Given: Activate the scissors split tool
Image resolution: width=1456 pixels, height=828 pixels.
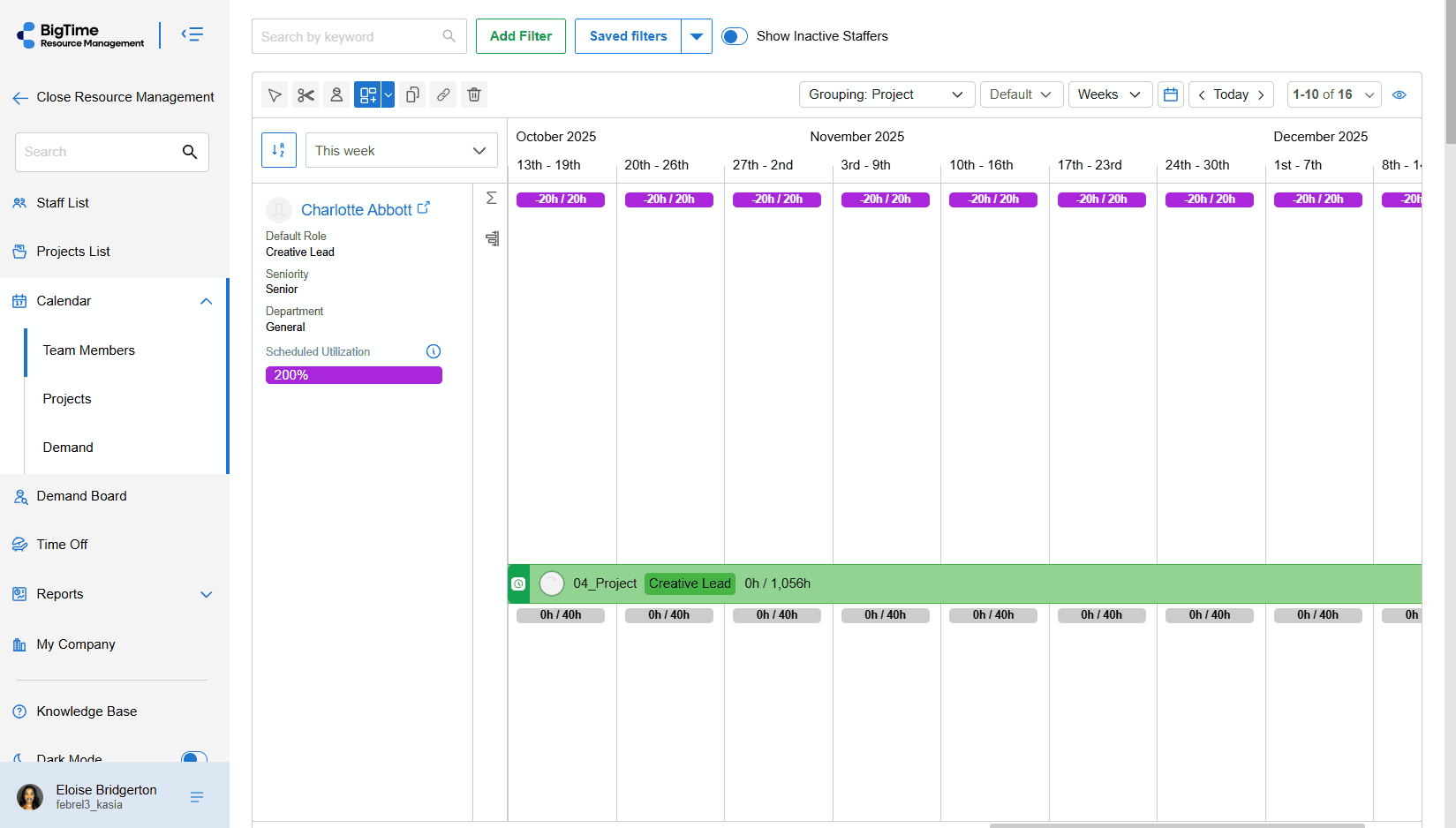Looking at the screenshot, I should pos(306,94).
